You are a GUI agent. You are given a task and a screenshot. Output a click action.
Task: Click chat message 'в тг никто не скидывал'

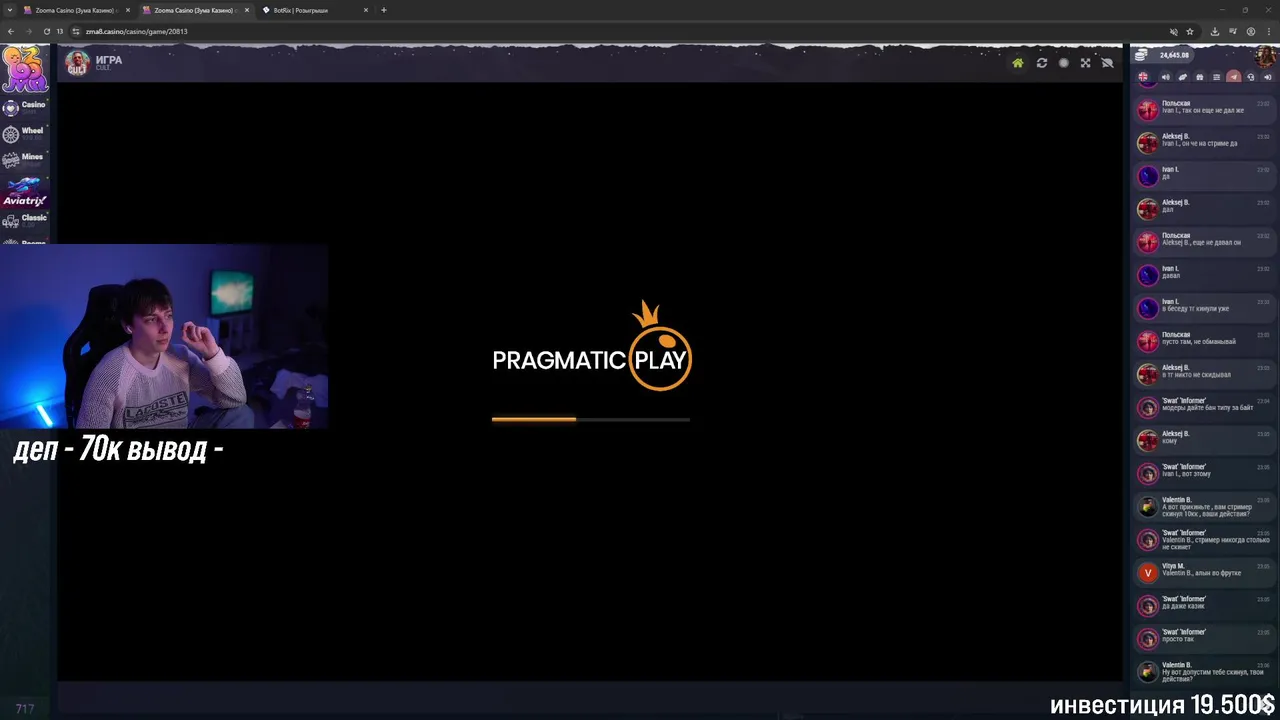1196,375
